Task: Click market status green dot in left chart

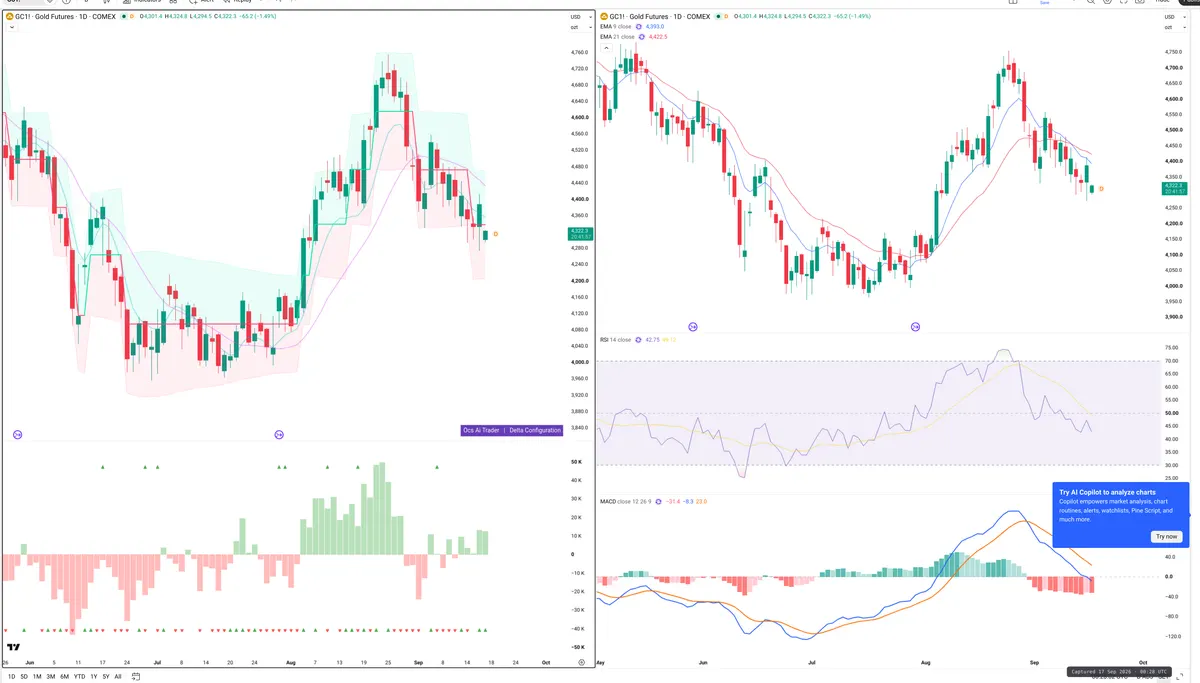Action: (x=124, y=17)
